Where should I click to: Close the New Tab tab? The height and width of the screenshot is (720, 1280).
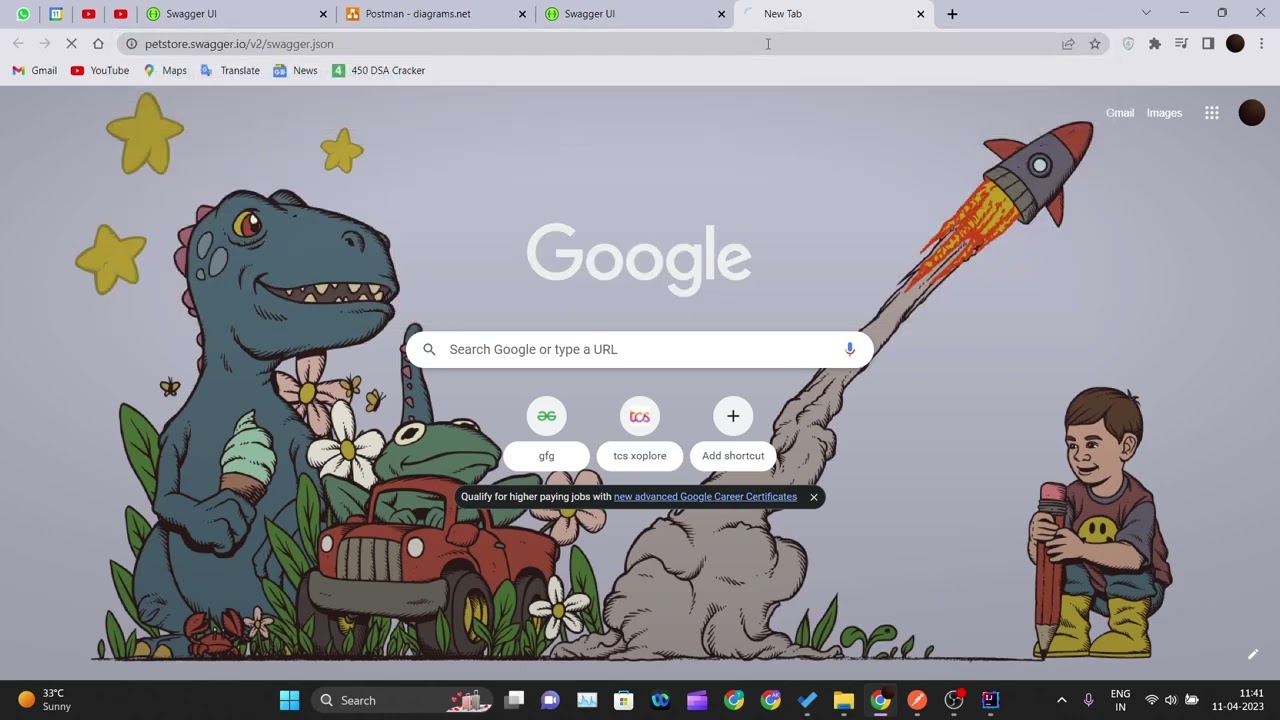click(x=921, y=14)
